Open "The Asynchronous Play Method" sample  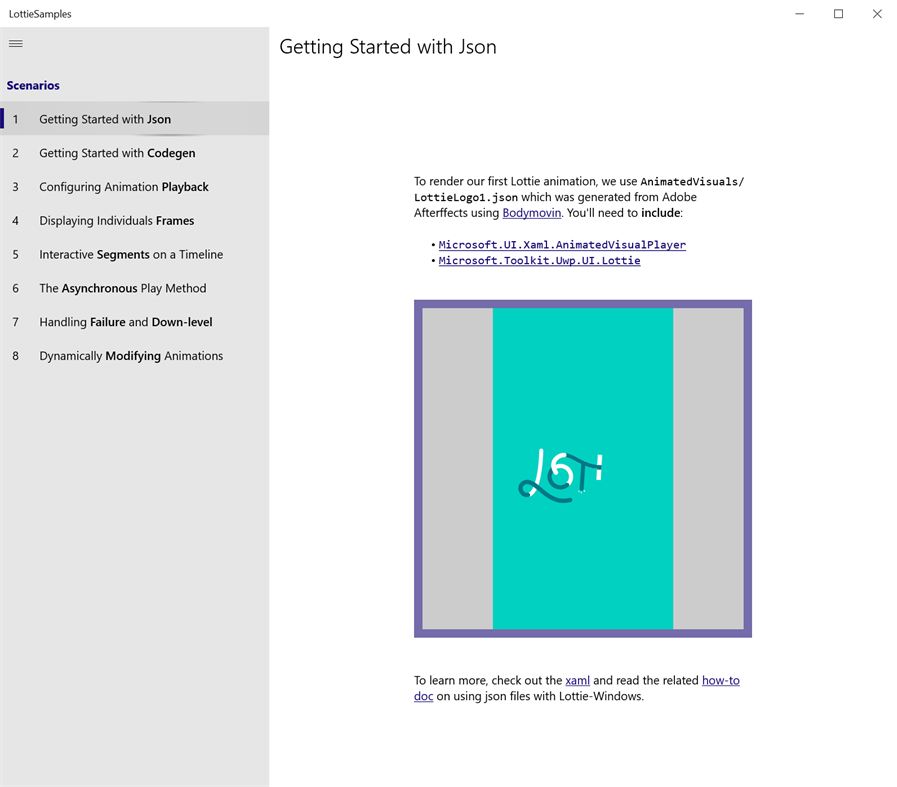click(x=122, y=288)
